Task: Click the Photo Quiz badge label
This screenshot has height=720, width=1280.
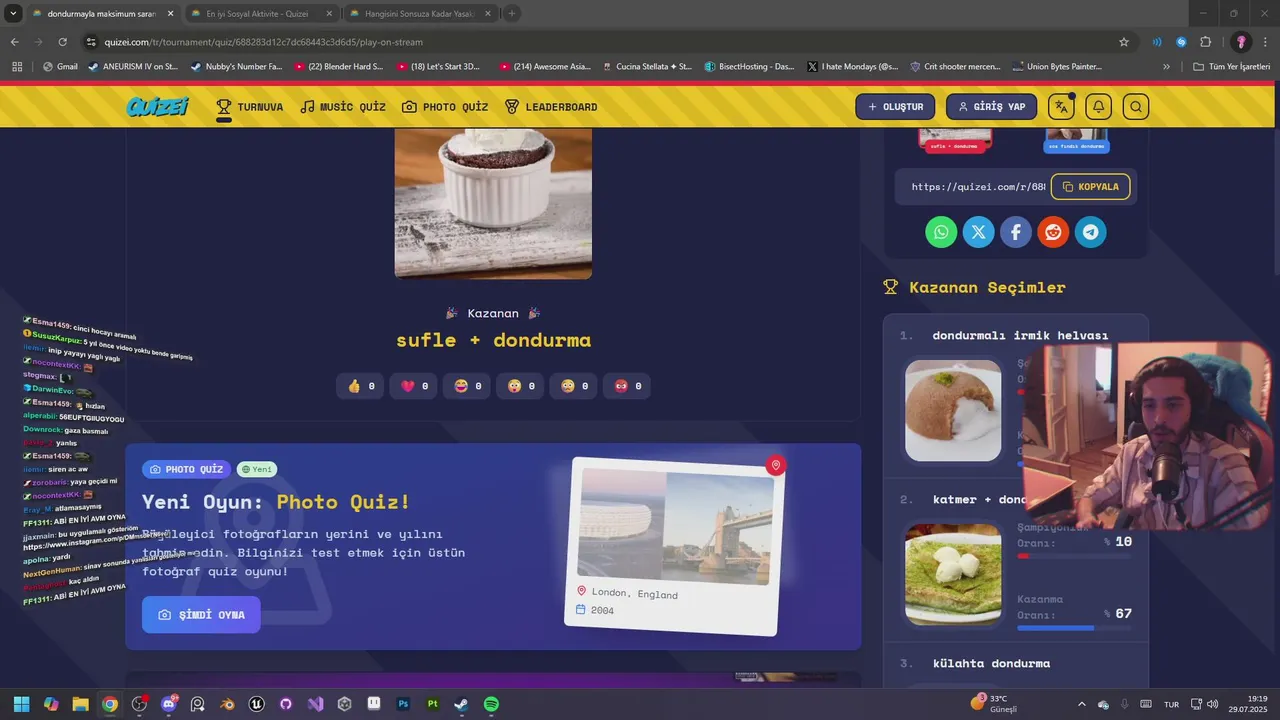Action: (x=186, y=469)
